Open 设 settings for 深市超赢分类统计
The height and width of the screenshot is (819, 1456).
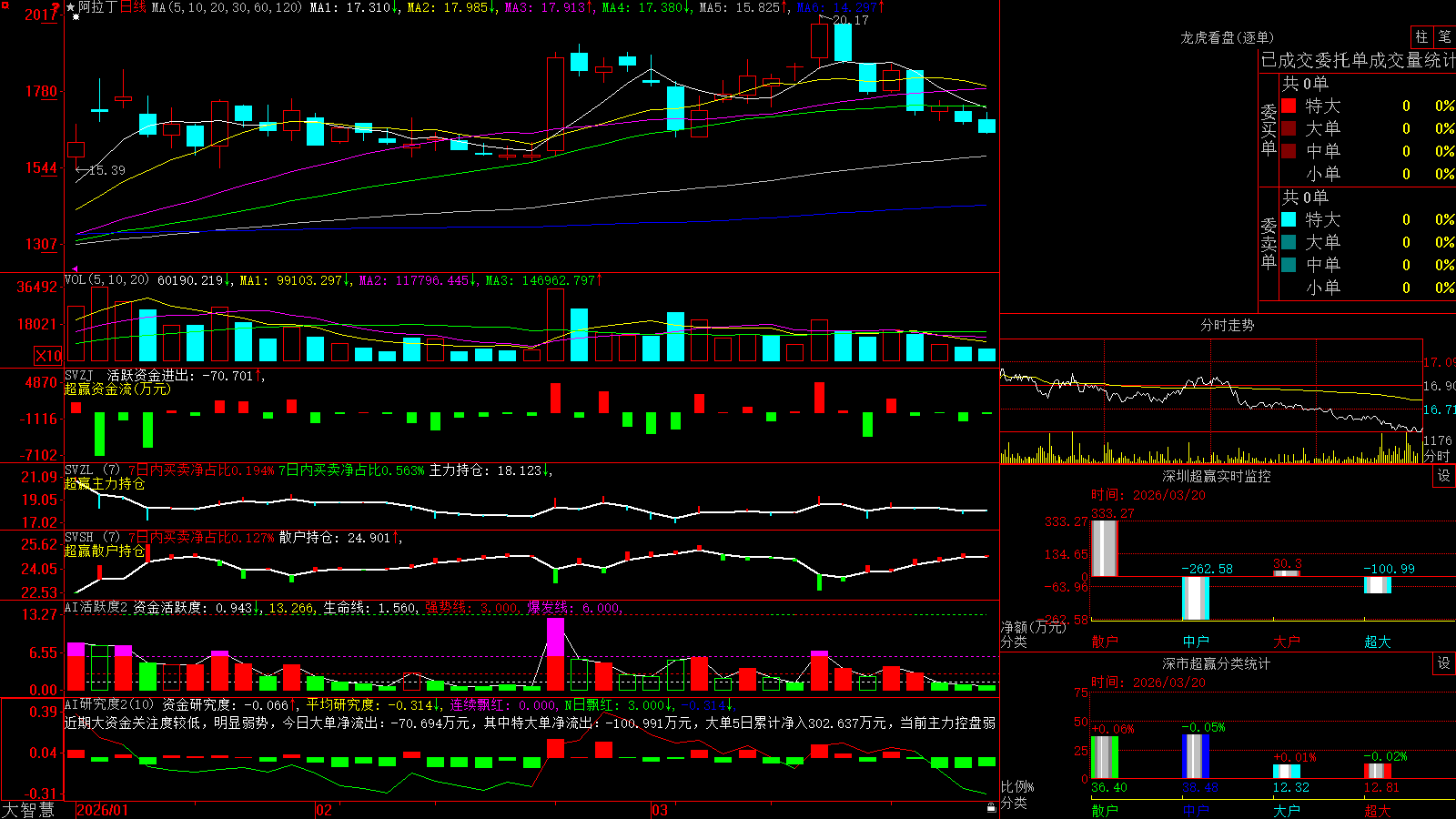[x=1444, y=663]
